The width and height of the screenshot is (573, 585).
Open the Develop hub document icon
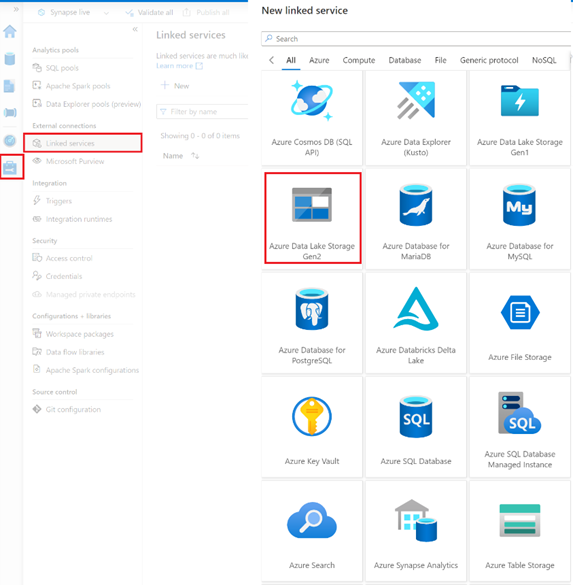tap(9, 86)
